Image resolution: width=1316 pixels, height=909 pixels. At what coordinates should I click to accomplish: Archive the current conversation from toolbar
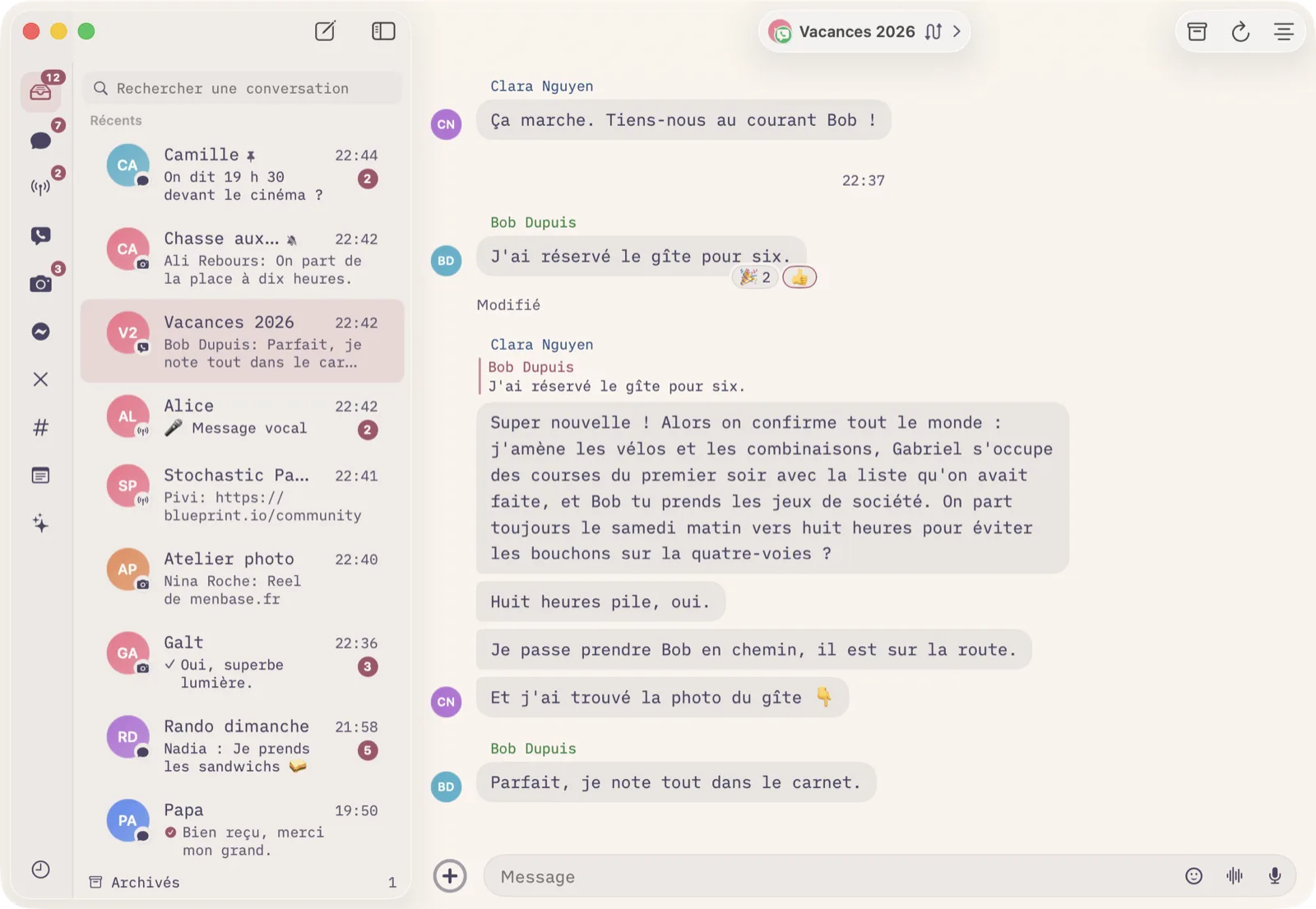pyautogui.click(x=1198, y=31)
